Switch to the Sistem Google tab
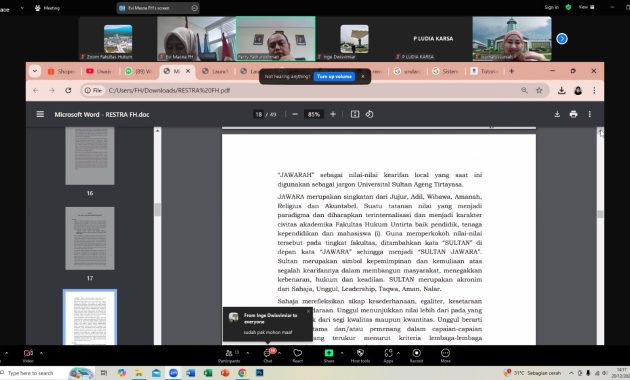Viewport: 630px width, 380px height. [x=445, y=71]
